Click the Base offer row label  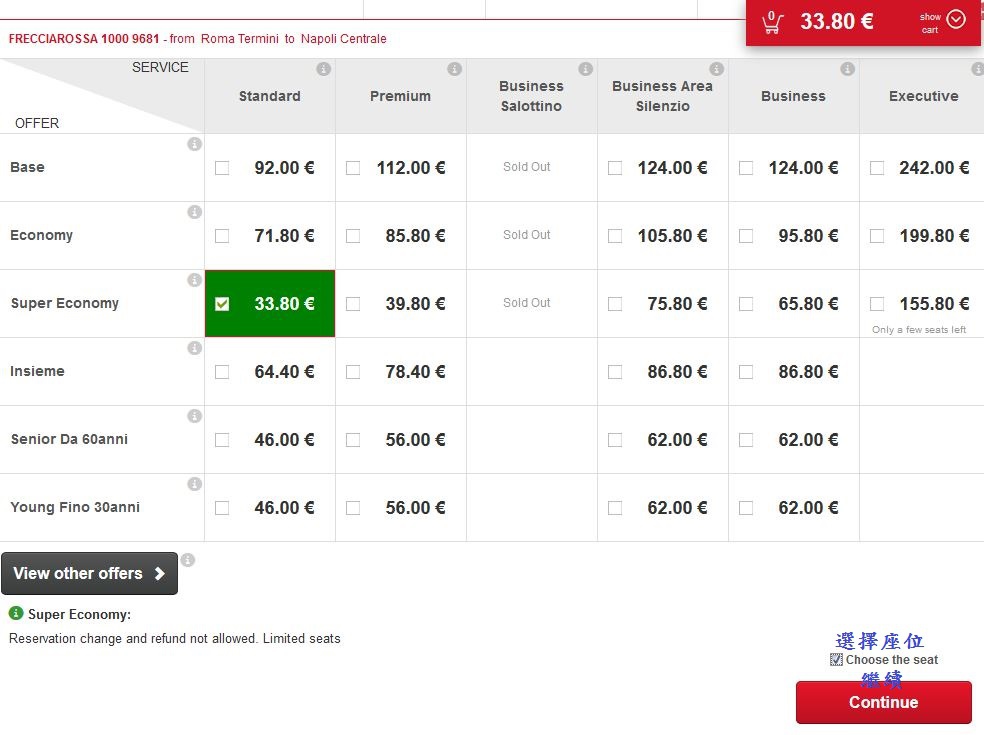(x=28, y=167)
